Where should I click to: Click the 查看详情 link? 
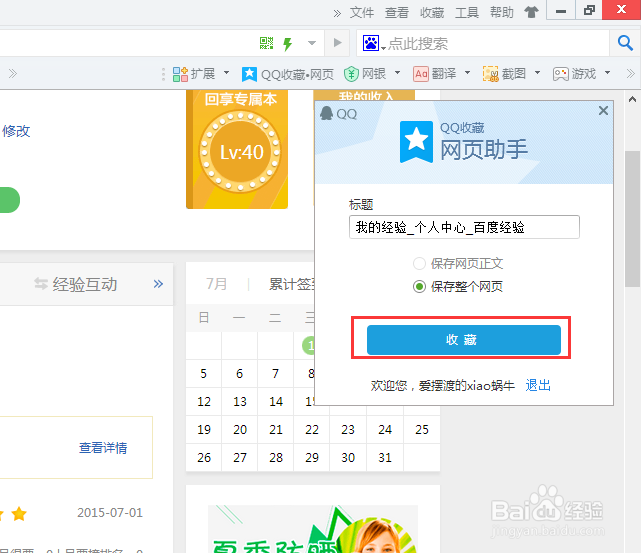(103, 448)
